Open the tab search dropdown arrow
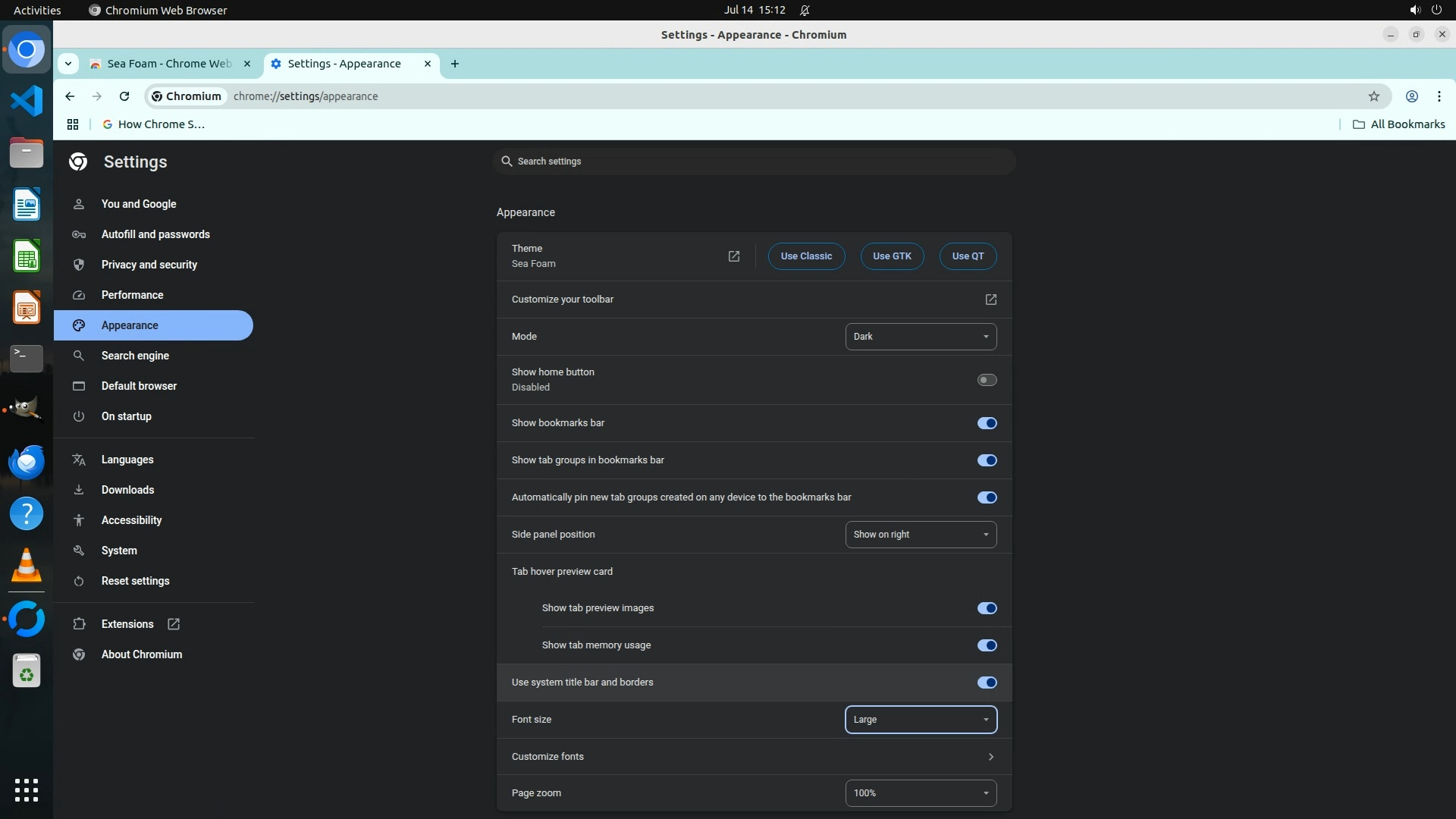This screenshot has height=819, width=1456. point(68,64)
